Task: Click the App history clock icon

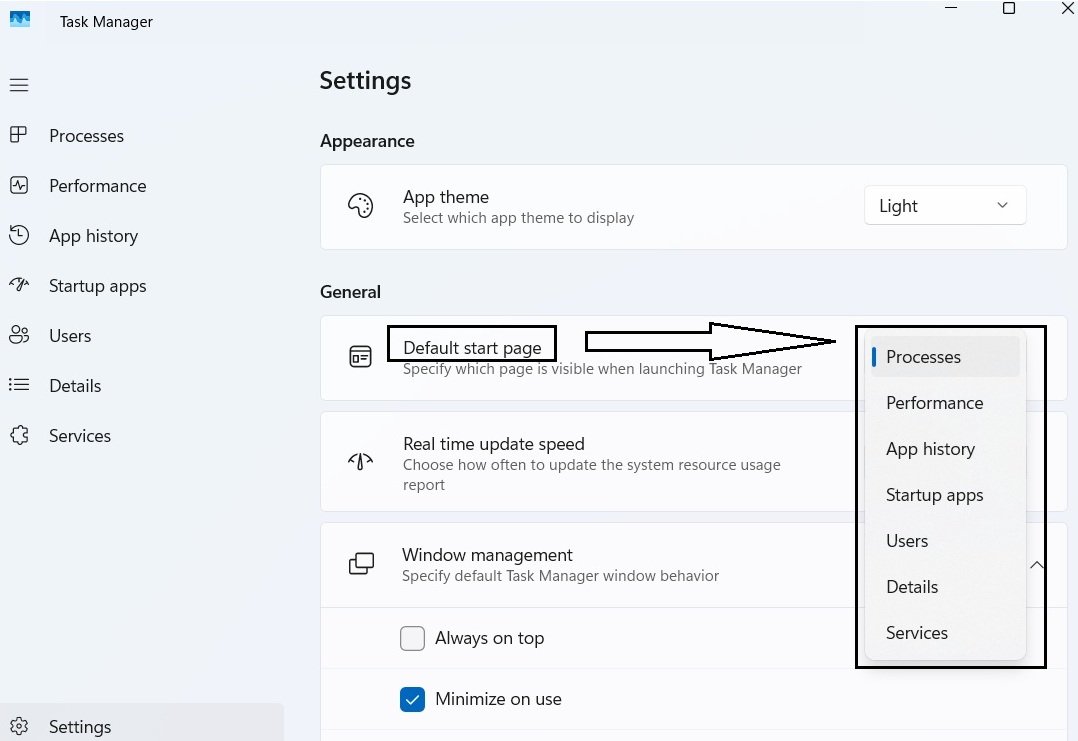Action: [19, 235]
